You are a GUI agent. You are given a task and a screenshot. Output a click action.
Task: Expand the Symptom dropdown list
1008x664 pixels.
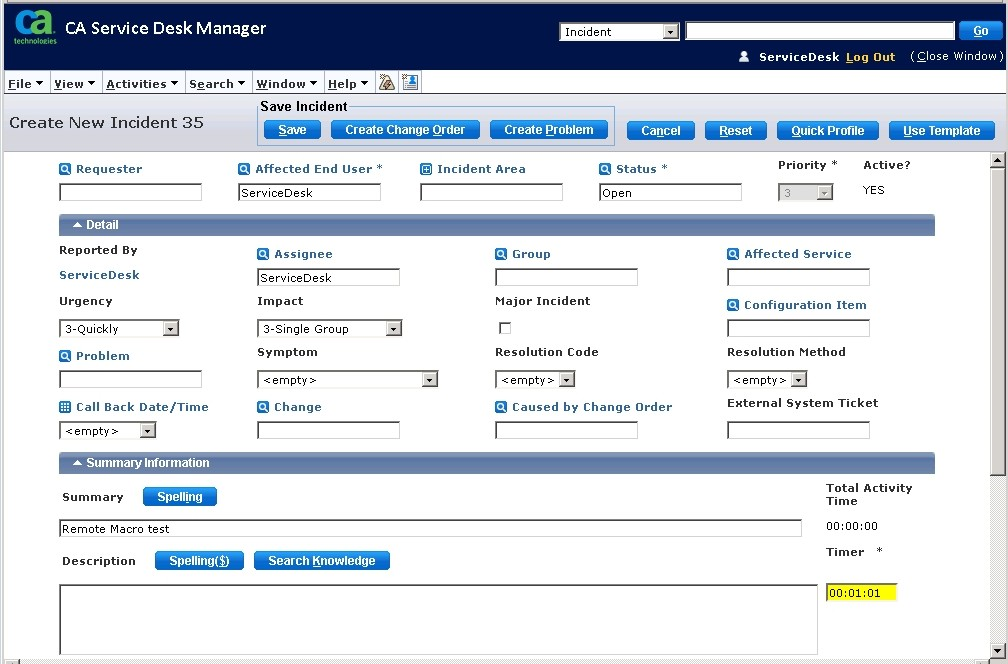[x=429, y=380]
